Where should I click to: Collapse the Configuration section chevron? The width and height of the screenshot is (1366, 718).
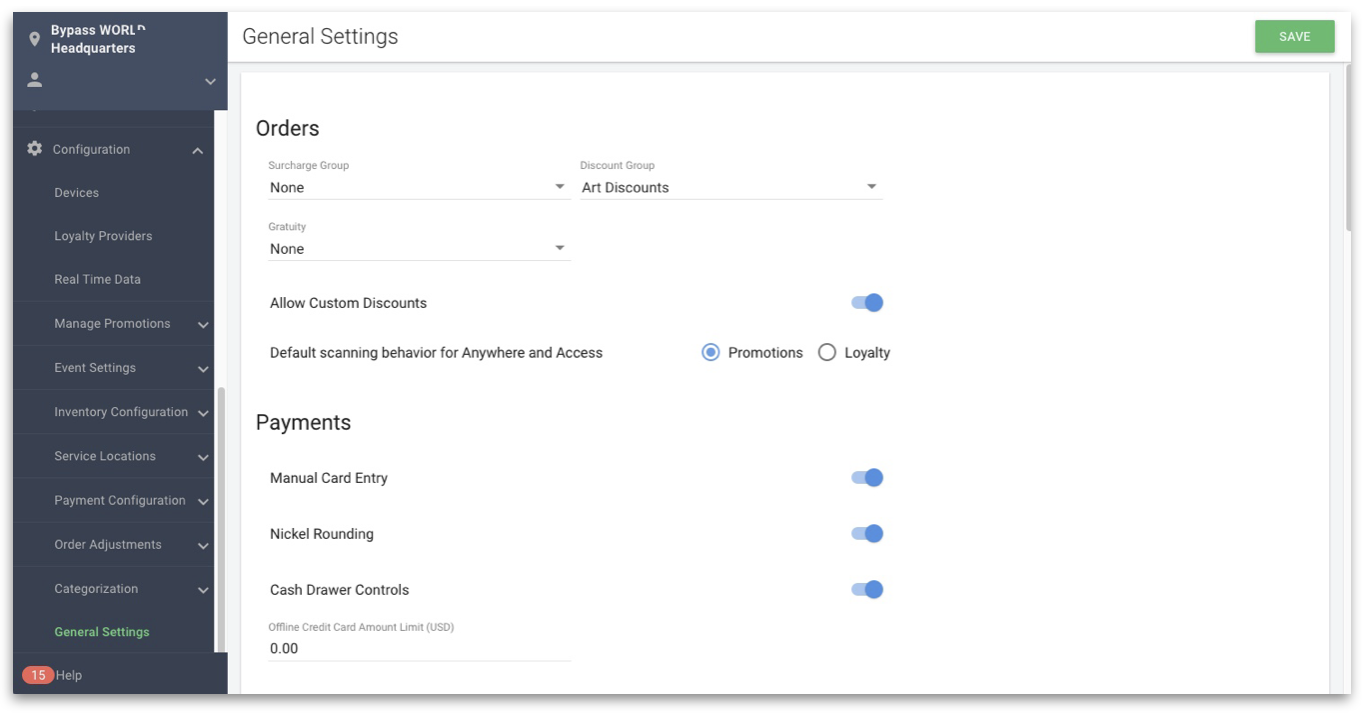(198, 150)
